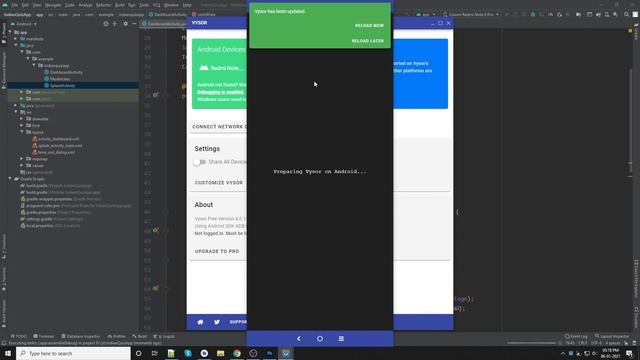
Task: Click the debug bug icon in toolbar
Action: click(x=533, y=14)
